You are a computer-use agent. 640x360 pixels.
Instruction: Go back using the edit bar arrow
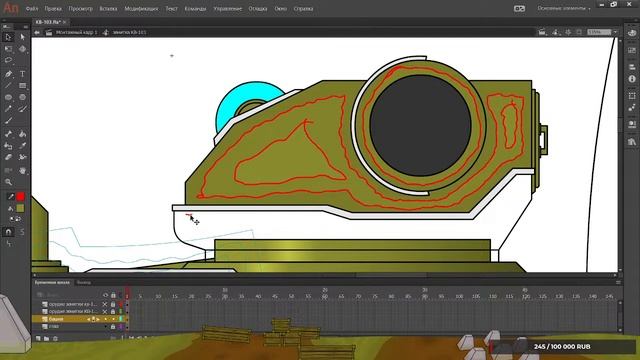[x=37, y=32]
